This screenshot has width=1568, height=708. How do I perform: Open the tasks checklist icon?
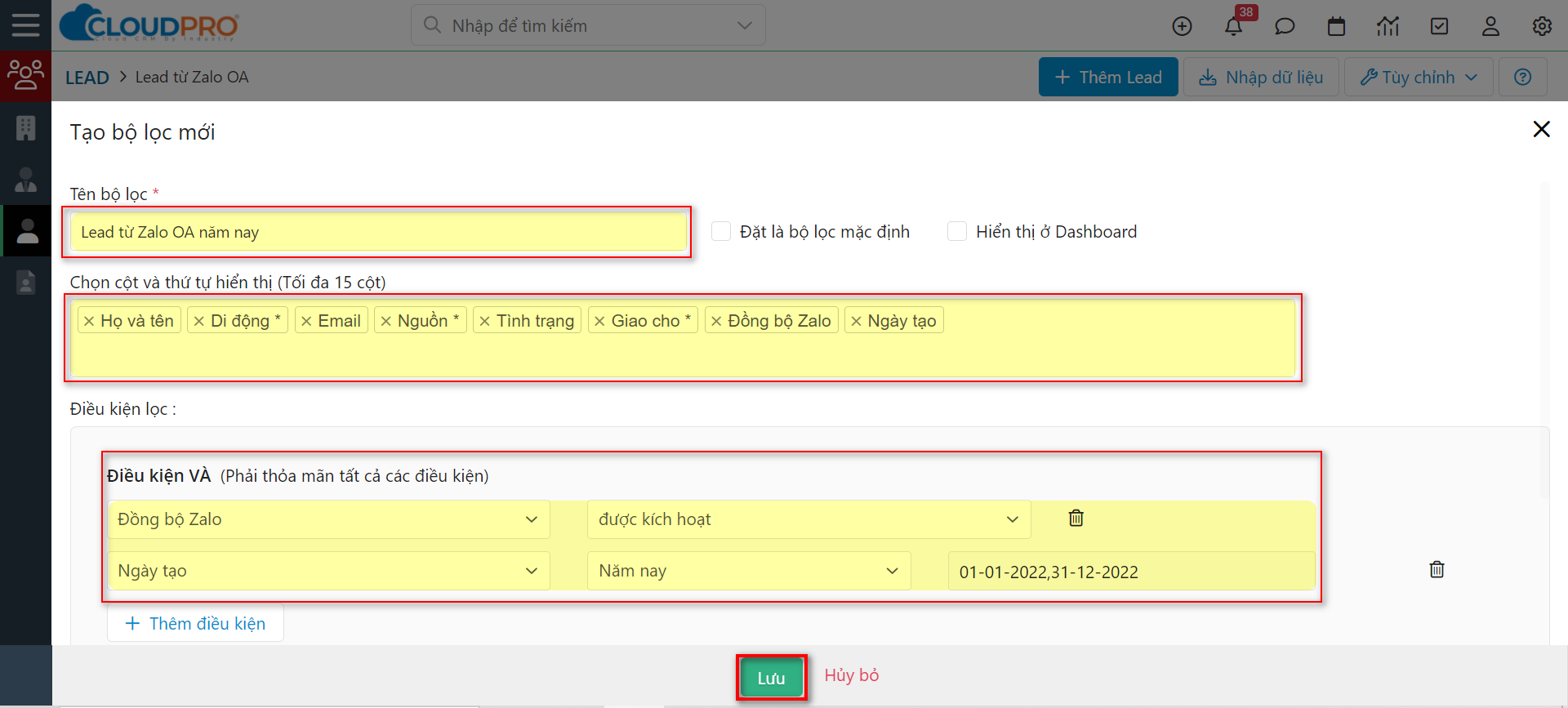coord(1439,26)
